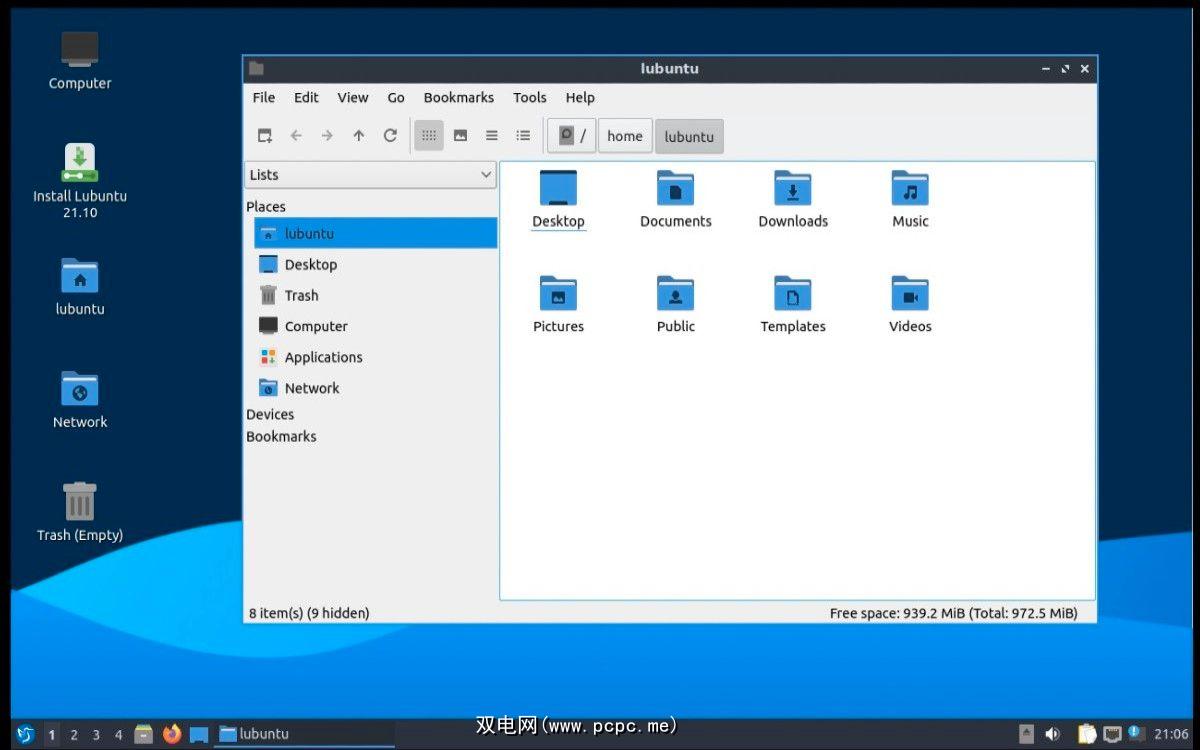The height and width of the screenshot is (750, 1200).
Task: Open the Bookmarks menu
Action: pyautogui.click(x=458, y=97)
